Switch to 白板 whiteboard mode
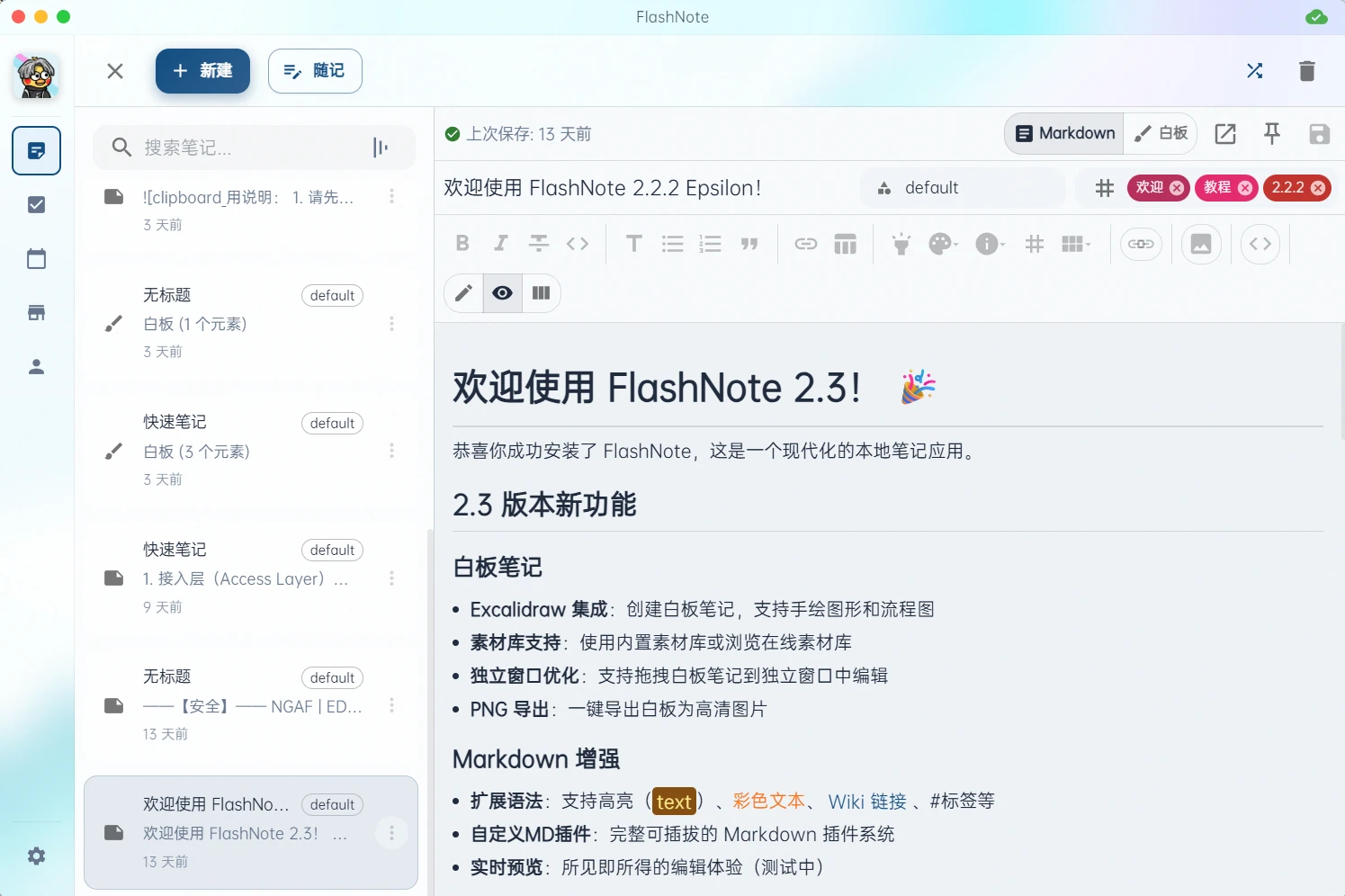The image size is (1345, 896). pyautogui.click(x=1161, y=133)
